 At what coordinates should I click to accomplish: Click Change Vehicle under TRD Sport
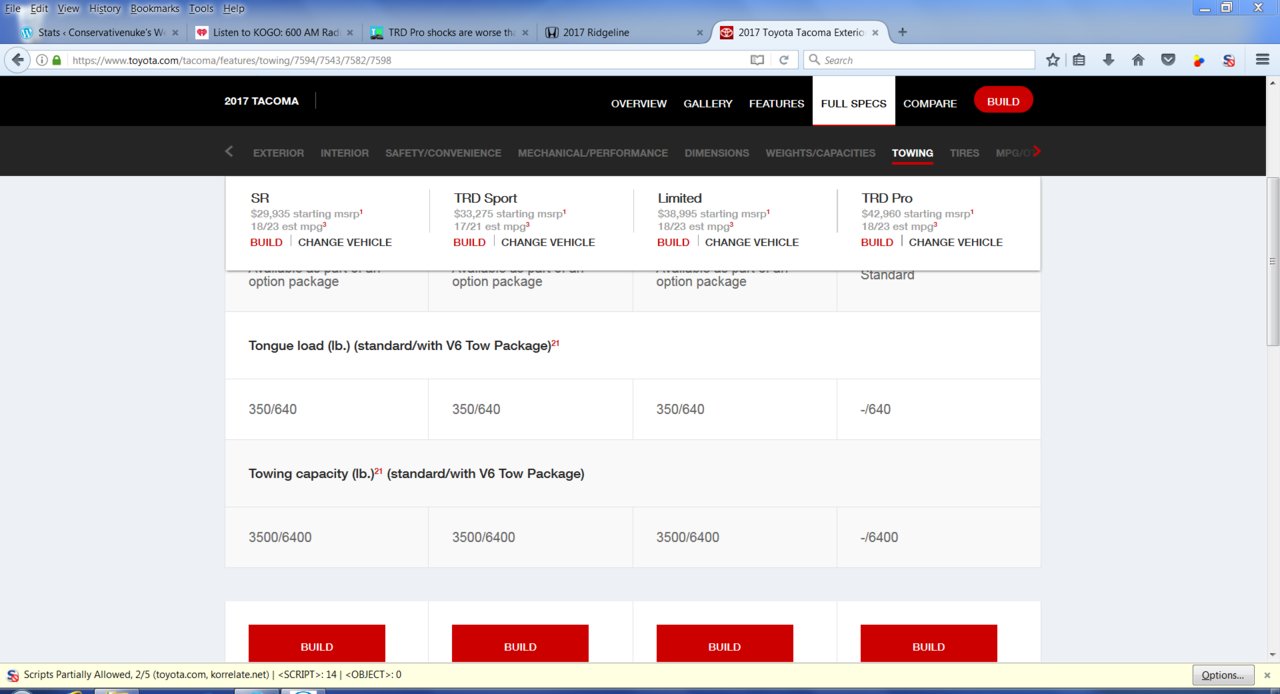tap(548, 242)
